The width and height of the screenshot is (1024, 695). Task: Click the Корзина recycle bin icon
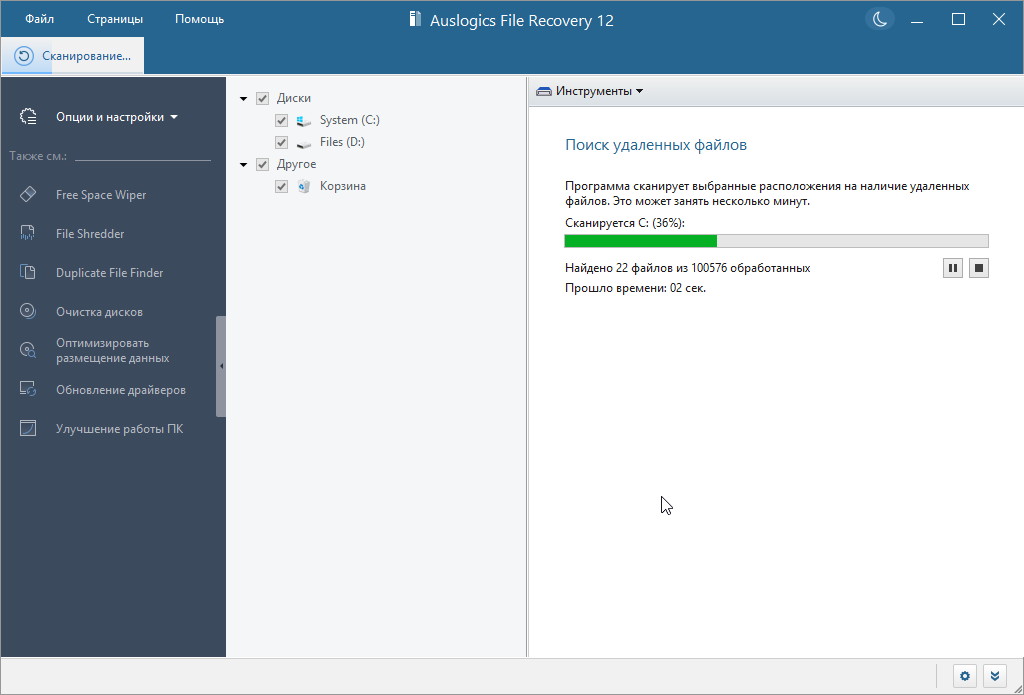click(304, 187)
